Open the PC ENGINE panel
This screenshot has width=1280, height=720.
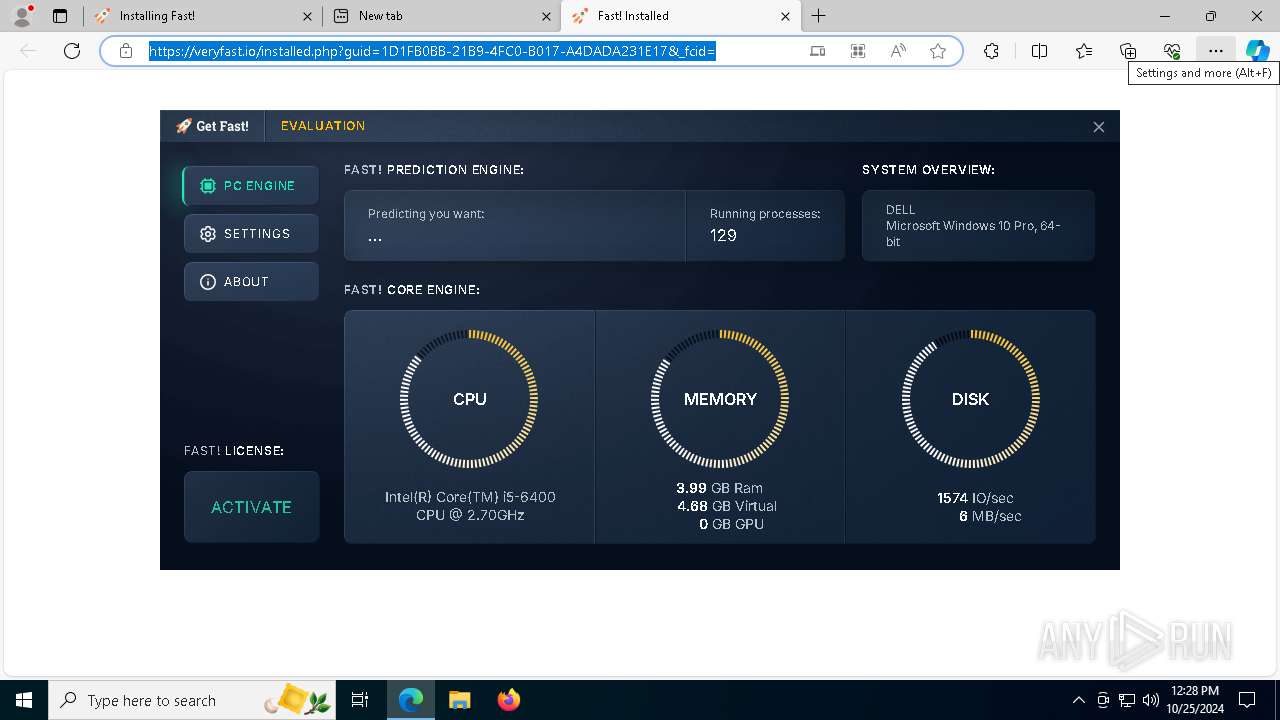click(x=251, y=186)
